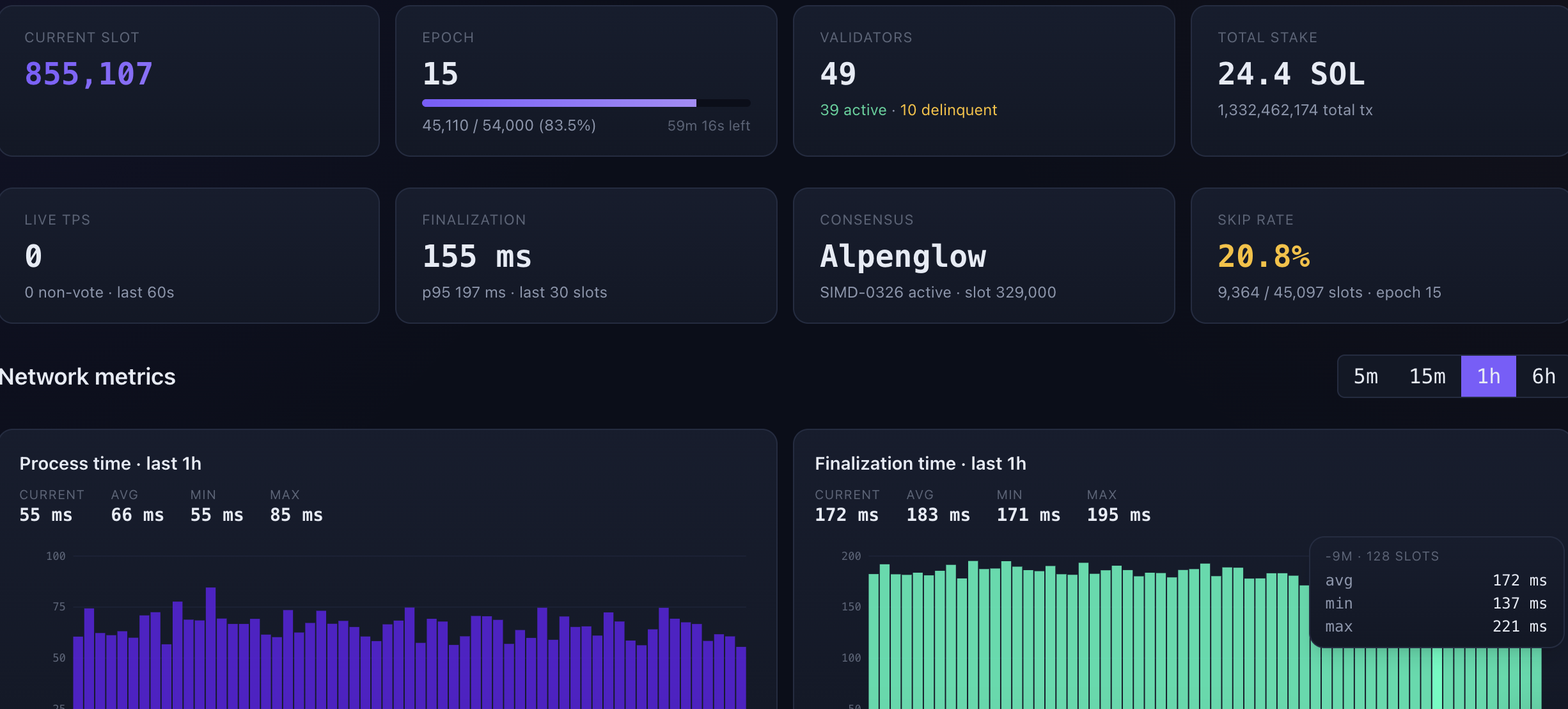The height and width of the screenshot is (709, 1568).
Task: Click the Process time AVG 66 ms value
Action: click(x=137, y=515)
